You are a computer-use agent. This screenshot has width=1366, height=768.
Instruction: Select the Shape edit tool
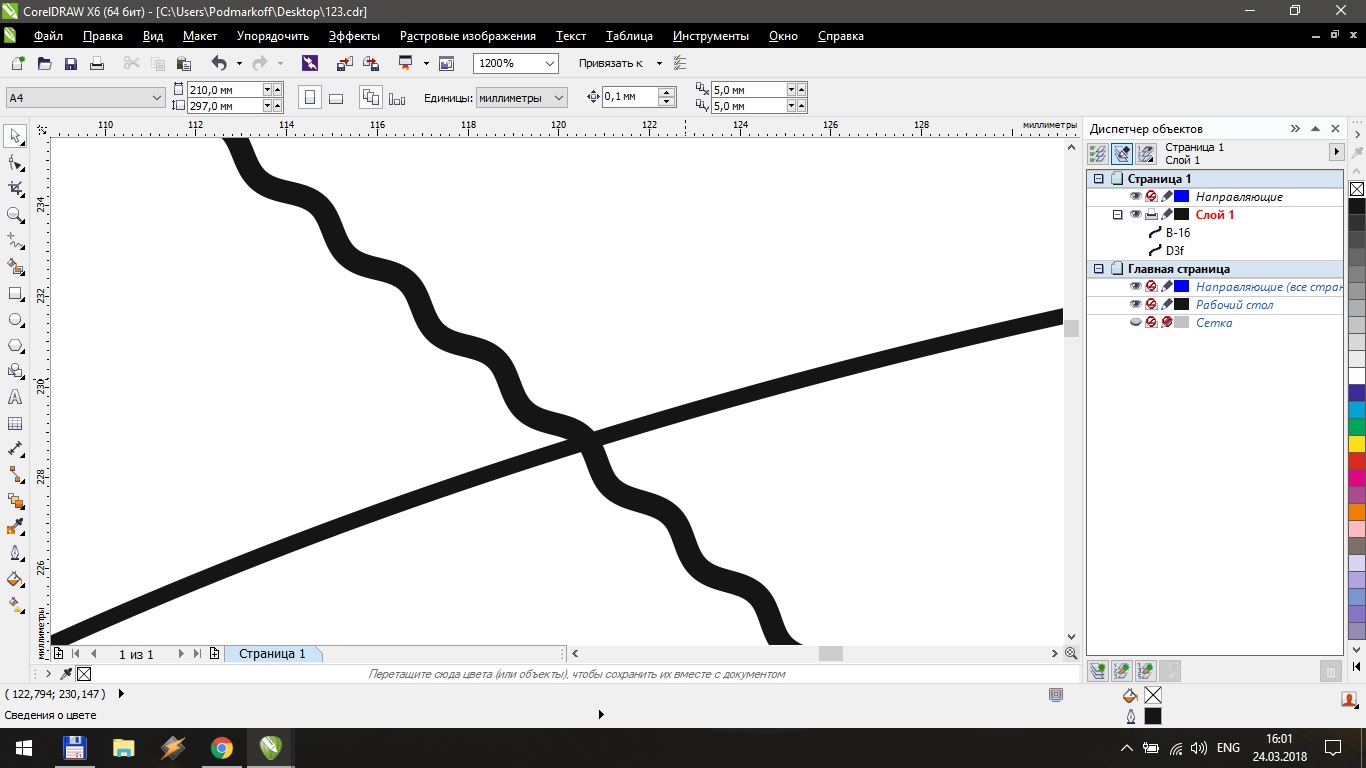(15, 163)
